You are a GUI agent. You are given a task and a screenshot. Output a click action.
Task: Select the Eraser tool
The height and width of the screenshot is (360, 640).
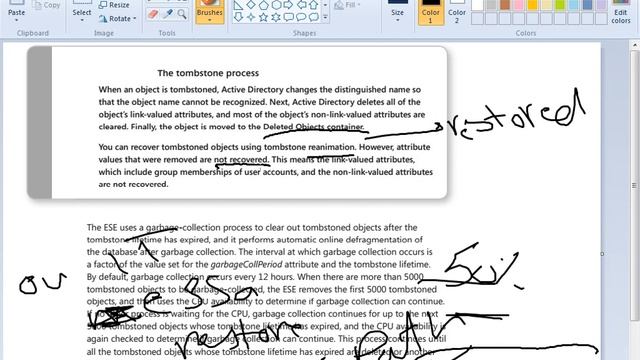pyautogui.click(x=153, y=15)
